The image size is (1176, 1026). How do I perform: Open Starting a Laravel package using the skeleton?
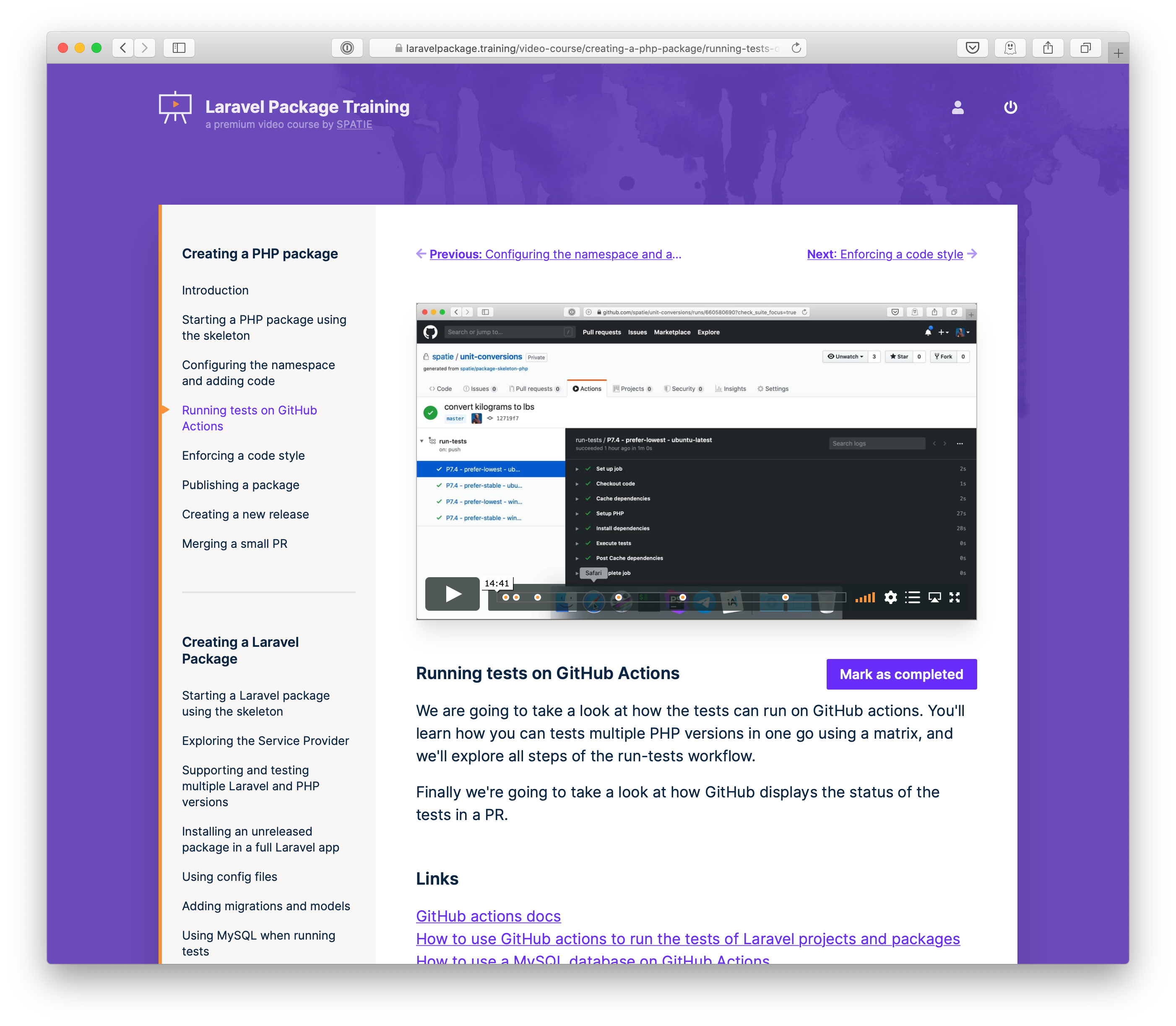coord(256,704)
